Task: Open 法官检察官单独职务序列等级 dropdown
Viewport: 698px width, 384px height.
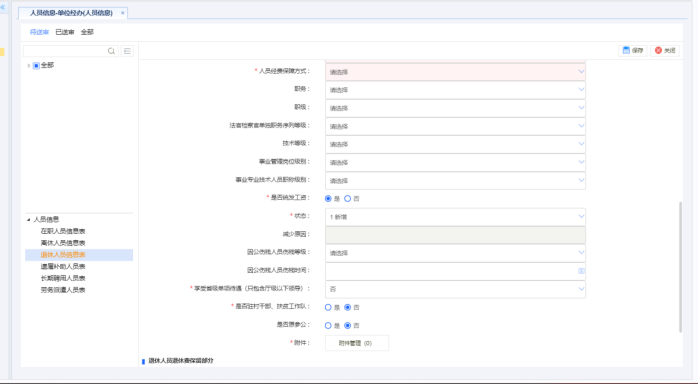Action: [455, 126]
